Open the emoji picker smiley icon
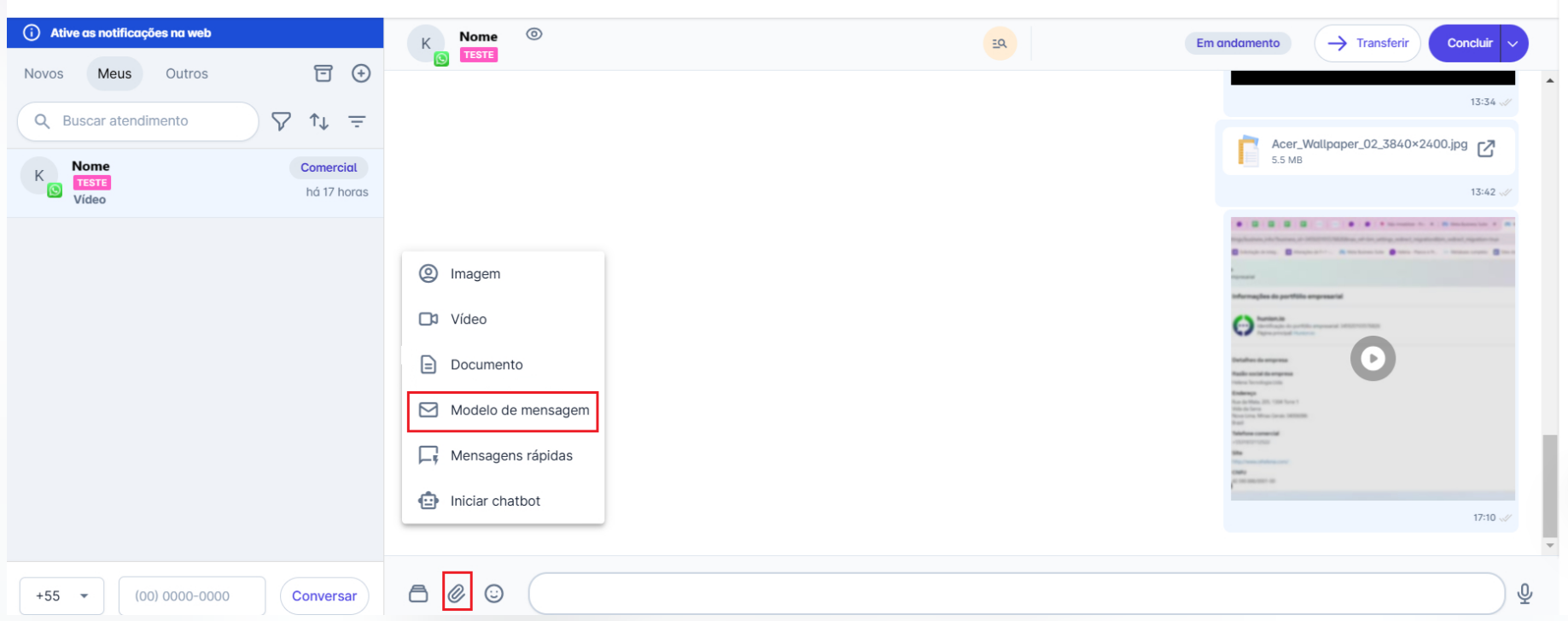1568x621 pixels. (494, 594)
